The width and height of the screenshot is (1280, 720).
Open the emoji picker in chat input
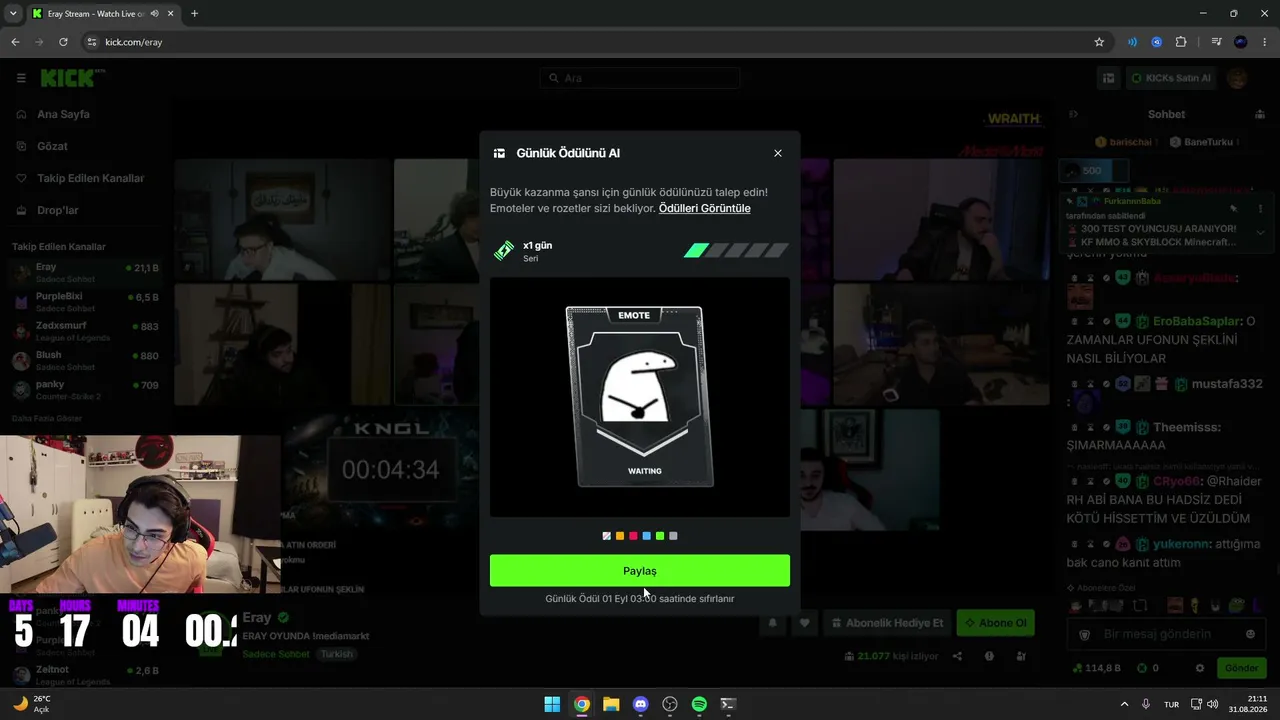pos(1250,634)
